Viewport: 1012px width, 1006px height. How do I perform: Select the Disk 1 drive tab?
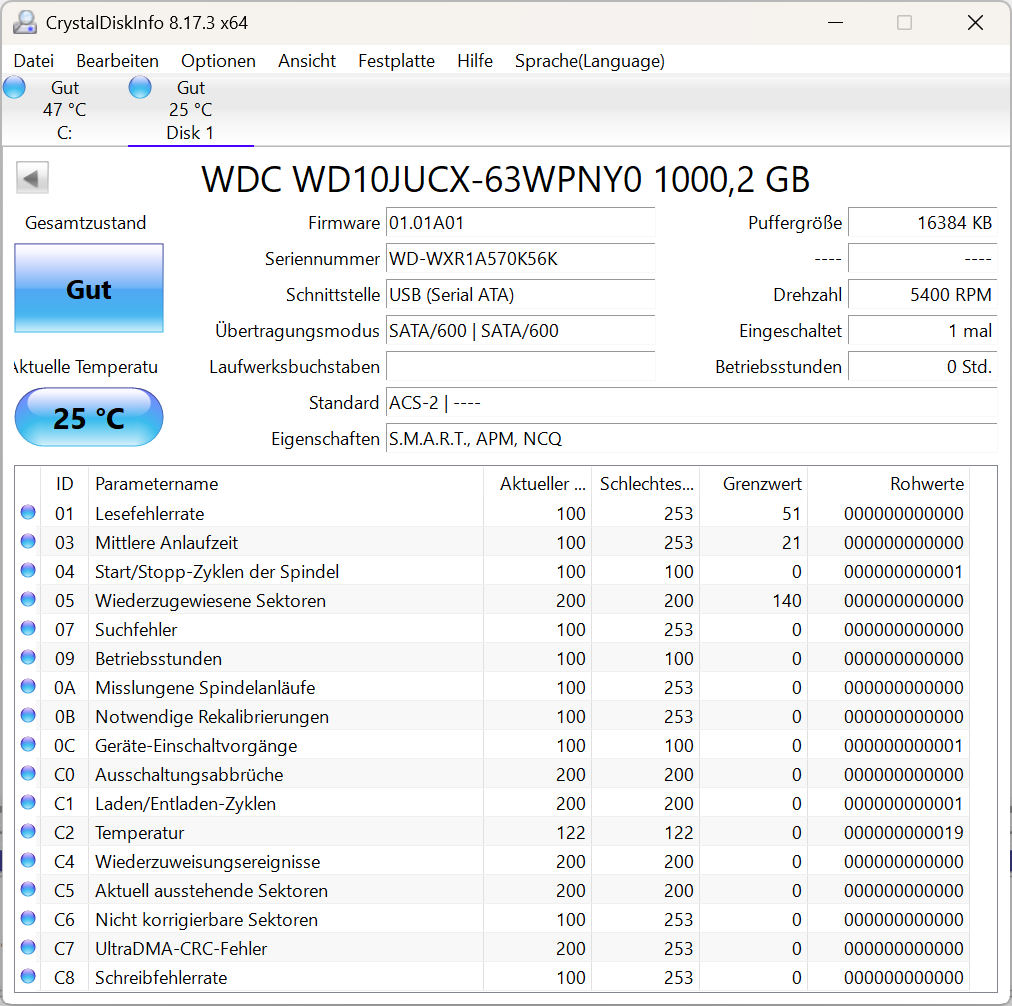click(x=190, y=110)
